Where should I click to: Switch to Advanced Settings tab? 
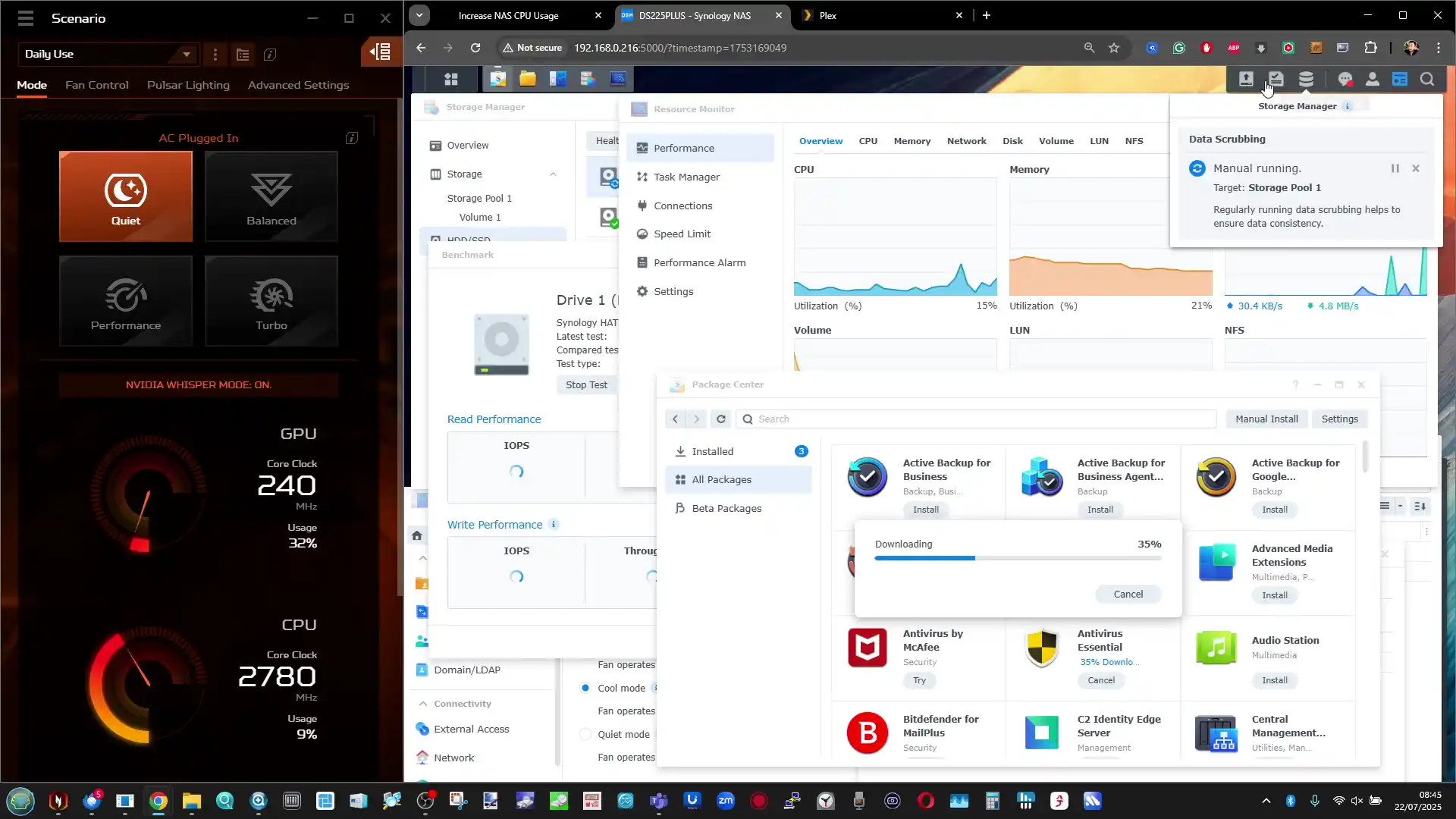(x=299, y=85)
